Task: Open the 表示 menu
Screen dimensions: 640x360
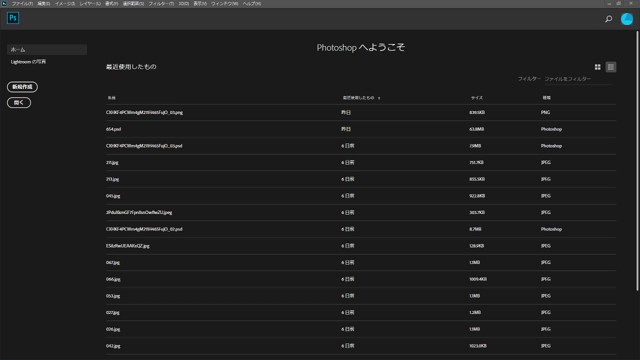Action: click(x=200, y=4)
